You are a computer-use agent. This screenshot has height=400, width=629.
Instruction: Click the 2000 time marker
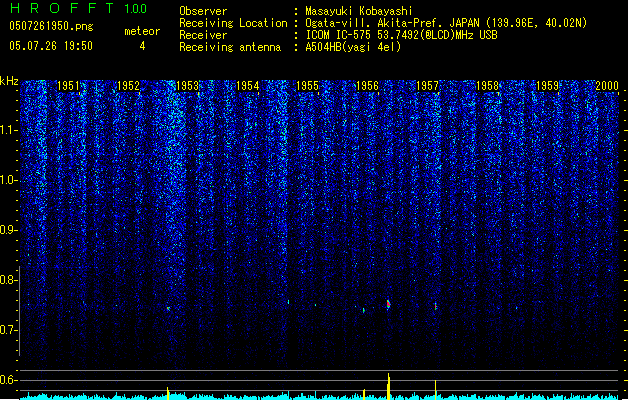pyautogui.click(x=607, y=86)
